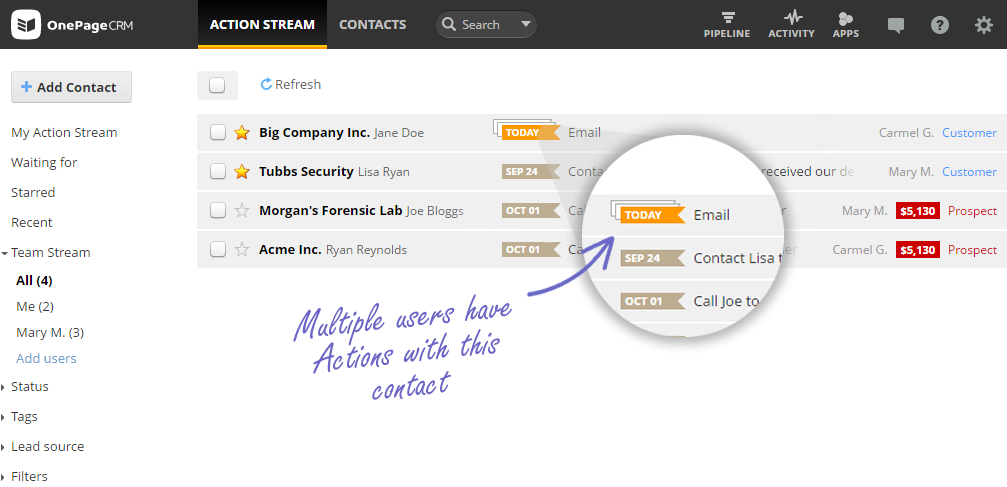The height and width of the screenshot is (487, 1007).
Task: Open the Search dropdown arrow
Action: point(525,25)
